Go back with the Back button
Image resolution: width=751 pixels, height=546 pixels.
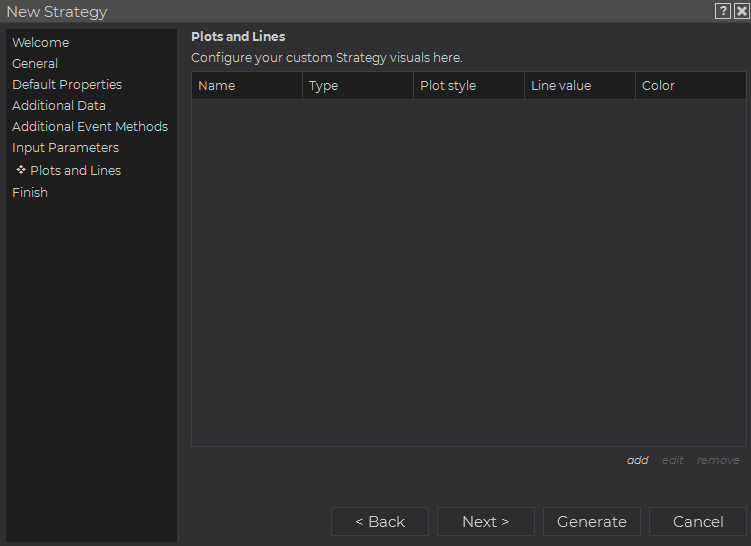click(x=380, y=522)
